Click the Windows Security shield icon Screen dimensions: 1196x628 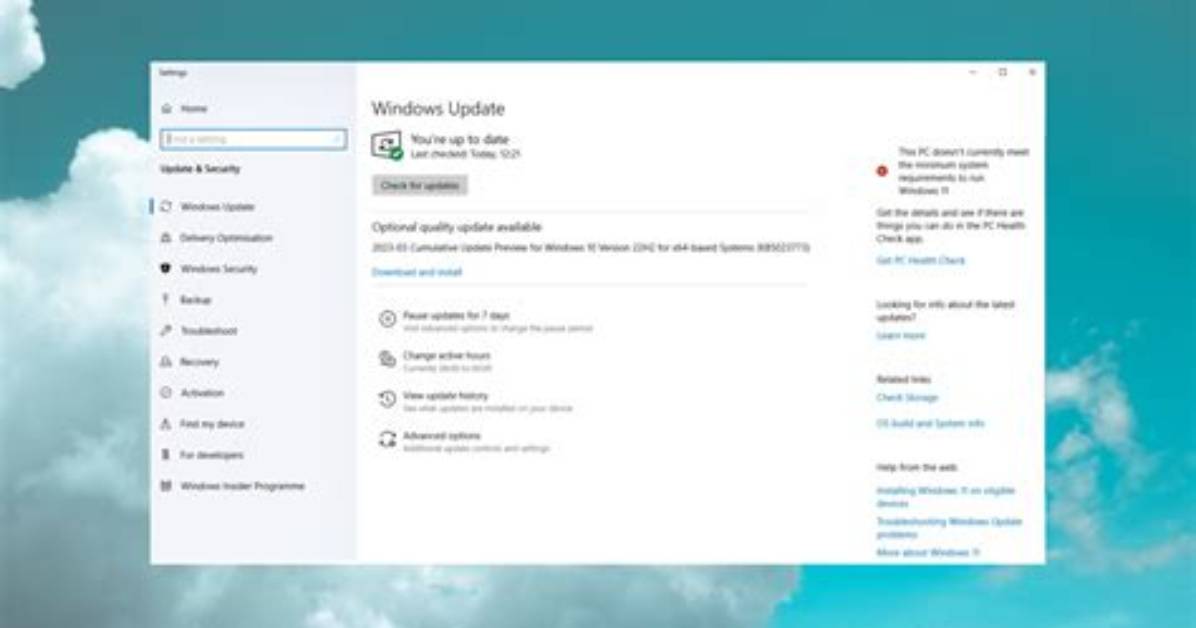click(166, 269)
